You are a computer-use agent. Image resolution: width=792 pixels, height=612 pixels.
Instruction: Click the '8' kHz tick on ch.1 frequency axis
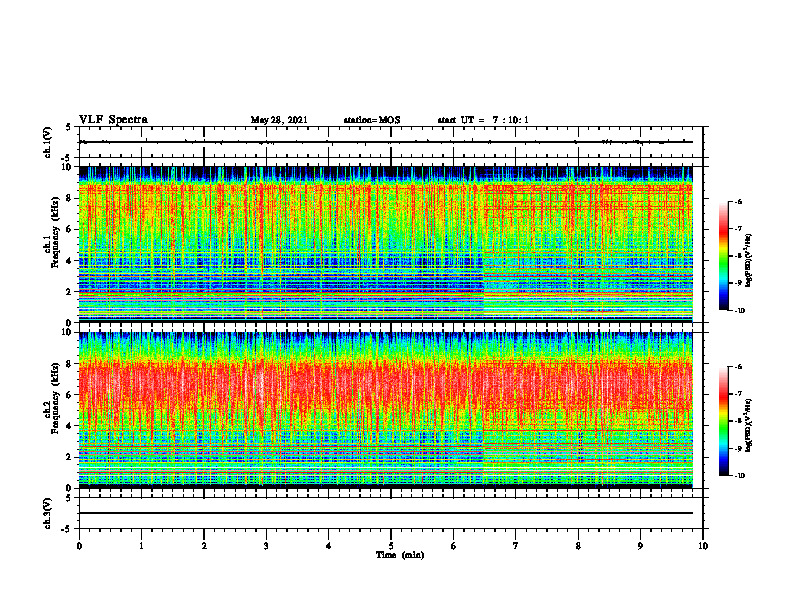pyautogui.click(x=70, y=198)
